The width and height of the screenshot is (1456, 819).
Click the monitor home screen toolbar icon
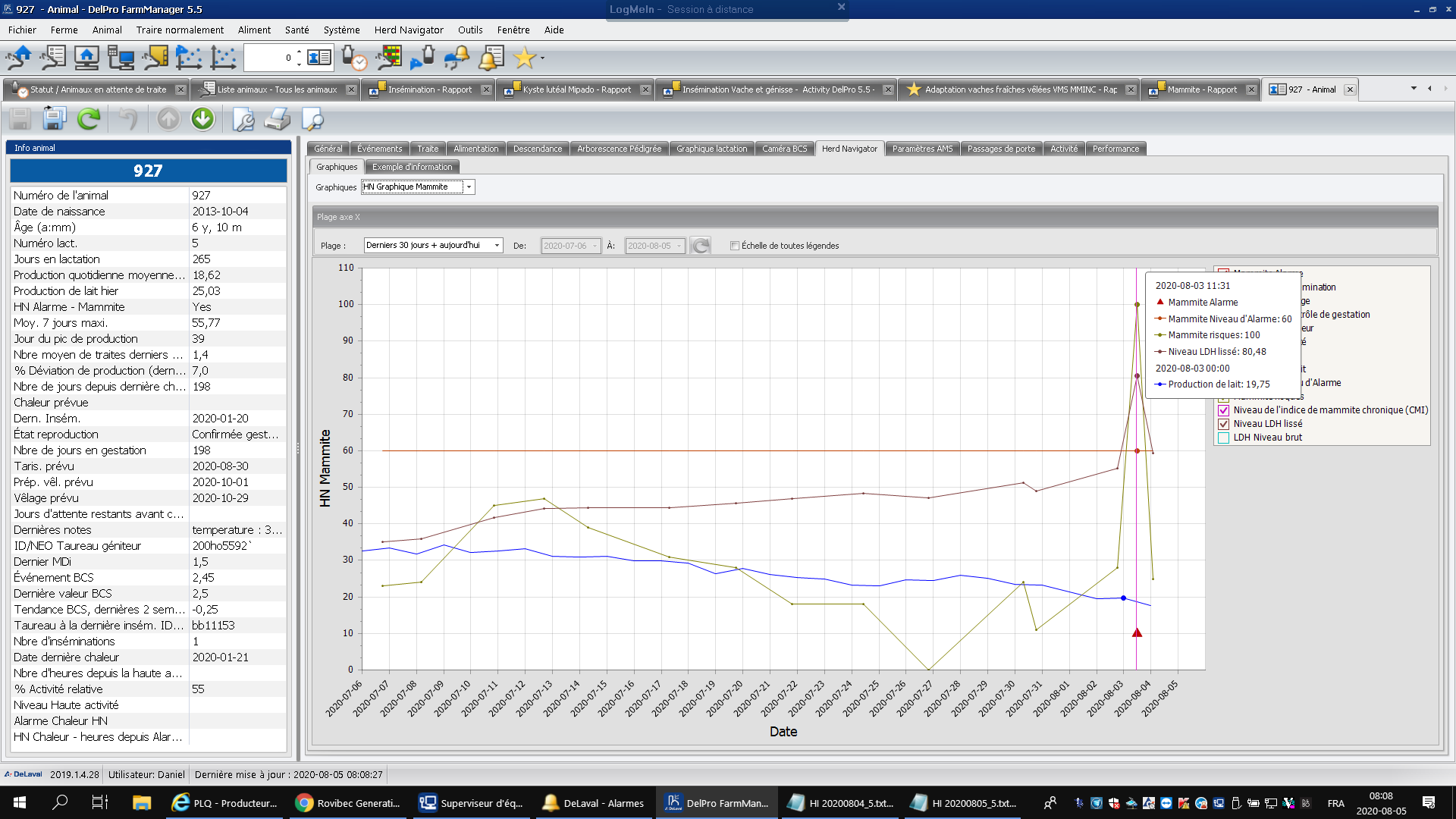coord(86,58)
